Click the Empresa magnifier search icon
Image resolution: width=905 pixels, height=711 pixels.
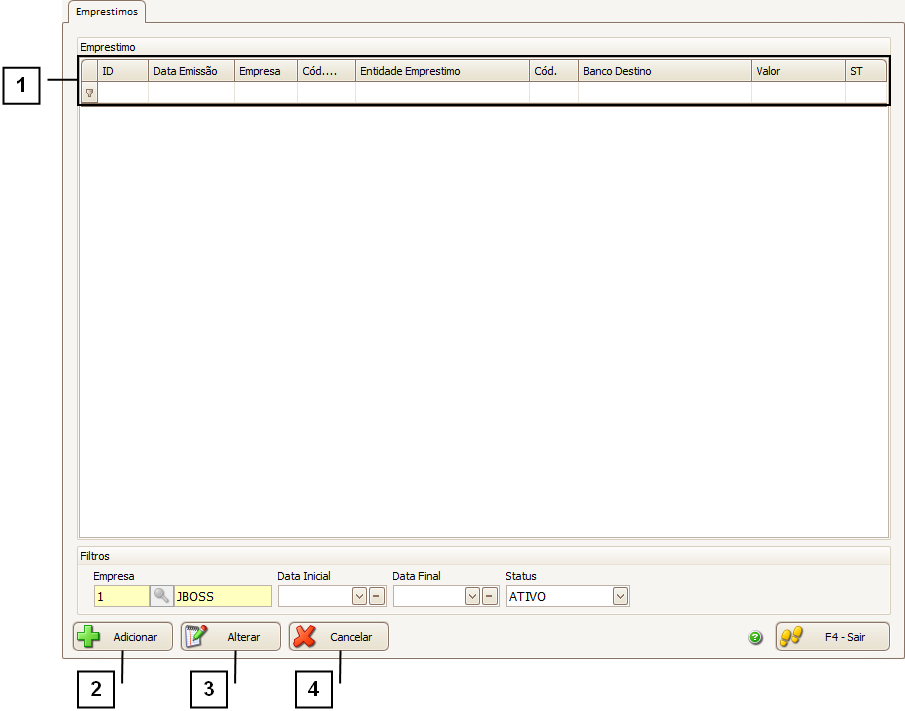(161, 596)
